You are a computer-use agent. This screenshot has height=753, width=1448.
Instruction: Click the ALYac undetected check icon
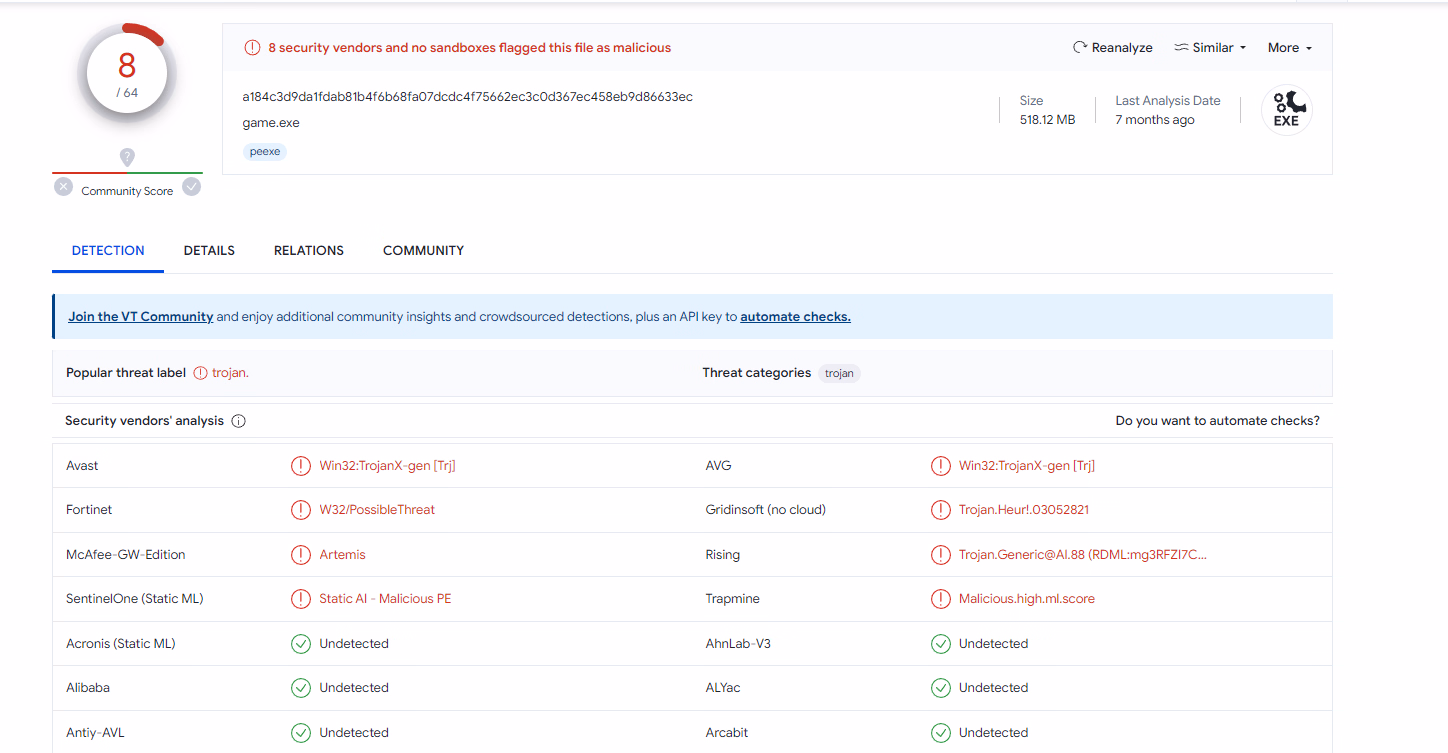point(940,688)
